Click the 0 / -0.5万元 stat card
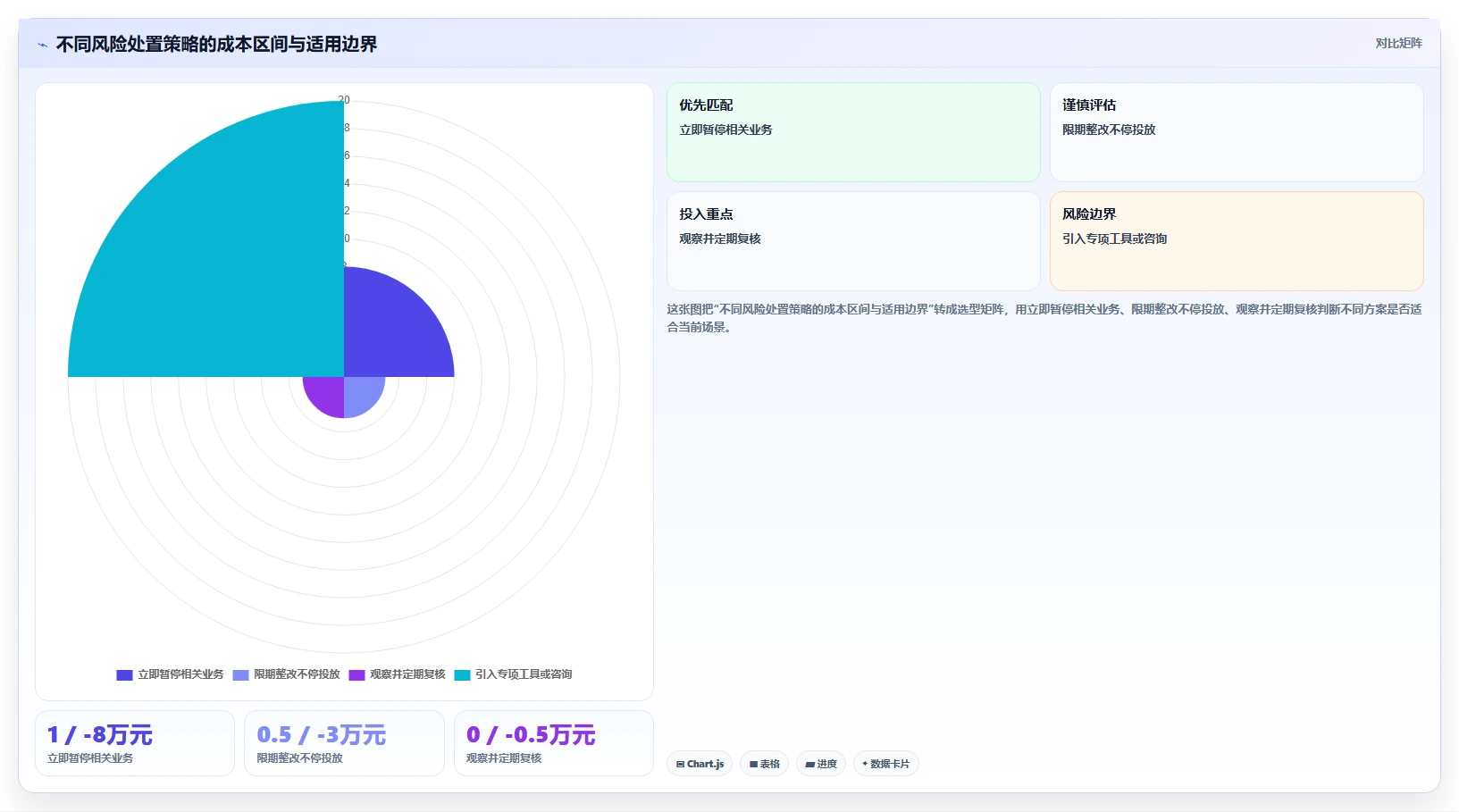 (x=554, y=743)
